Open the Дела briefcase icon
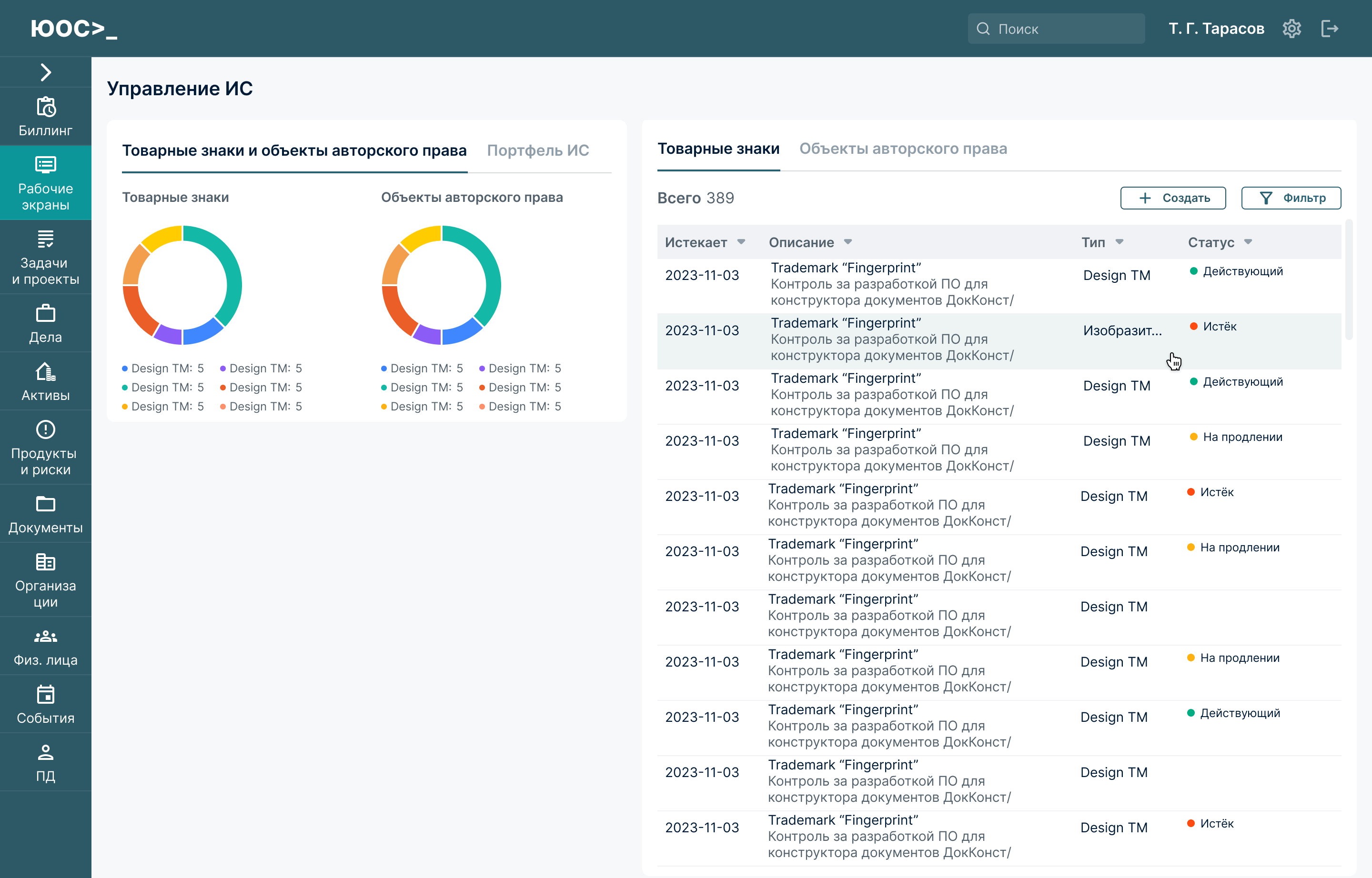This screenshot has width=1372, height=878. coord(46,314)
